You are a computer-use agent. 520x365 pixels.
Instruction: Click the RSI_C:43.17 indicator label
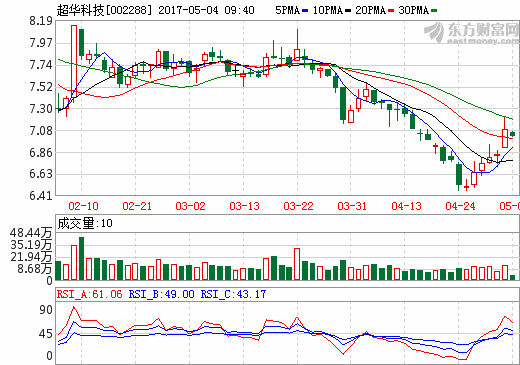233,294
